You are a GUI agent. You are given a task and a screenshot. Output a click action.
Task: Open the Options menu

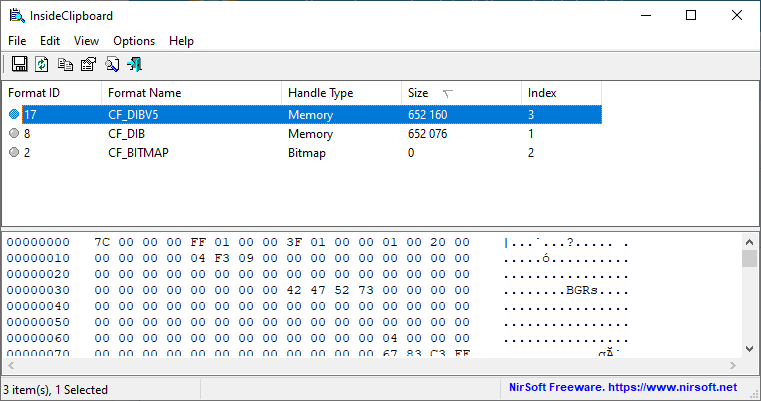point(134,41)
